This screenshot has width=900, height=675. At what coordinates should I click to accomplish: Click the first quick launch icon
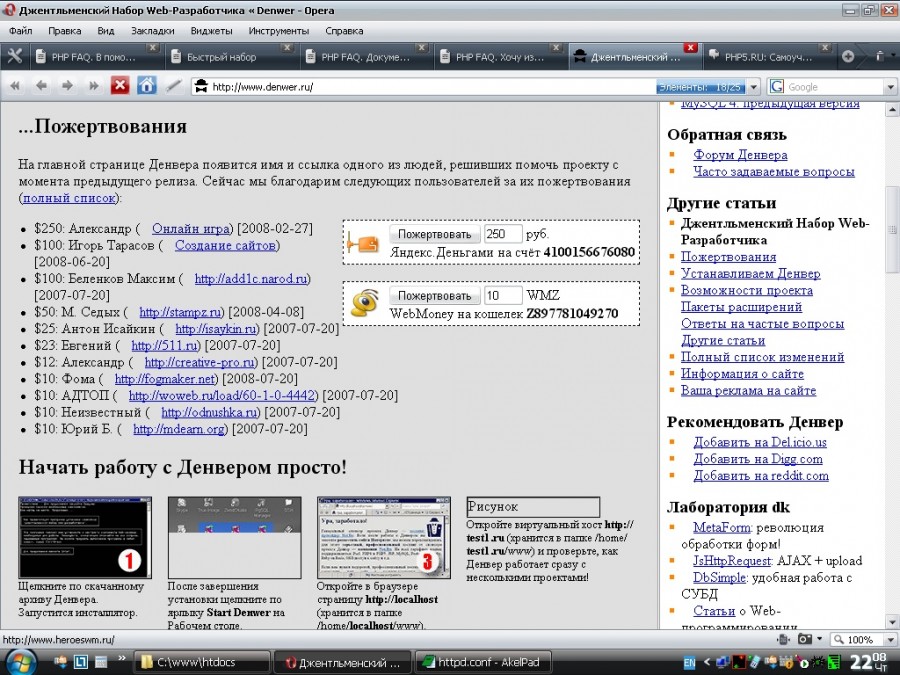click(61, 662)
